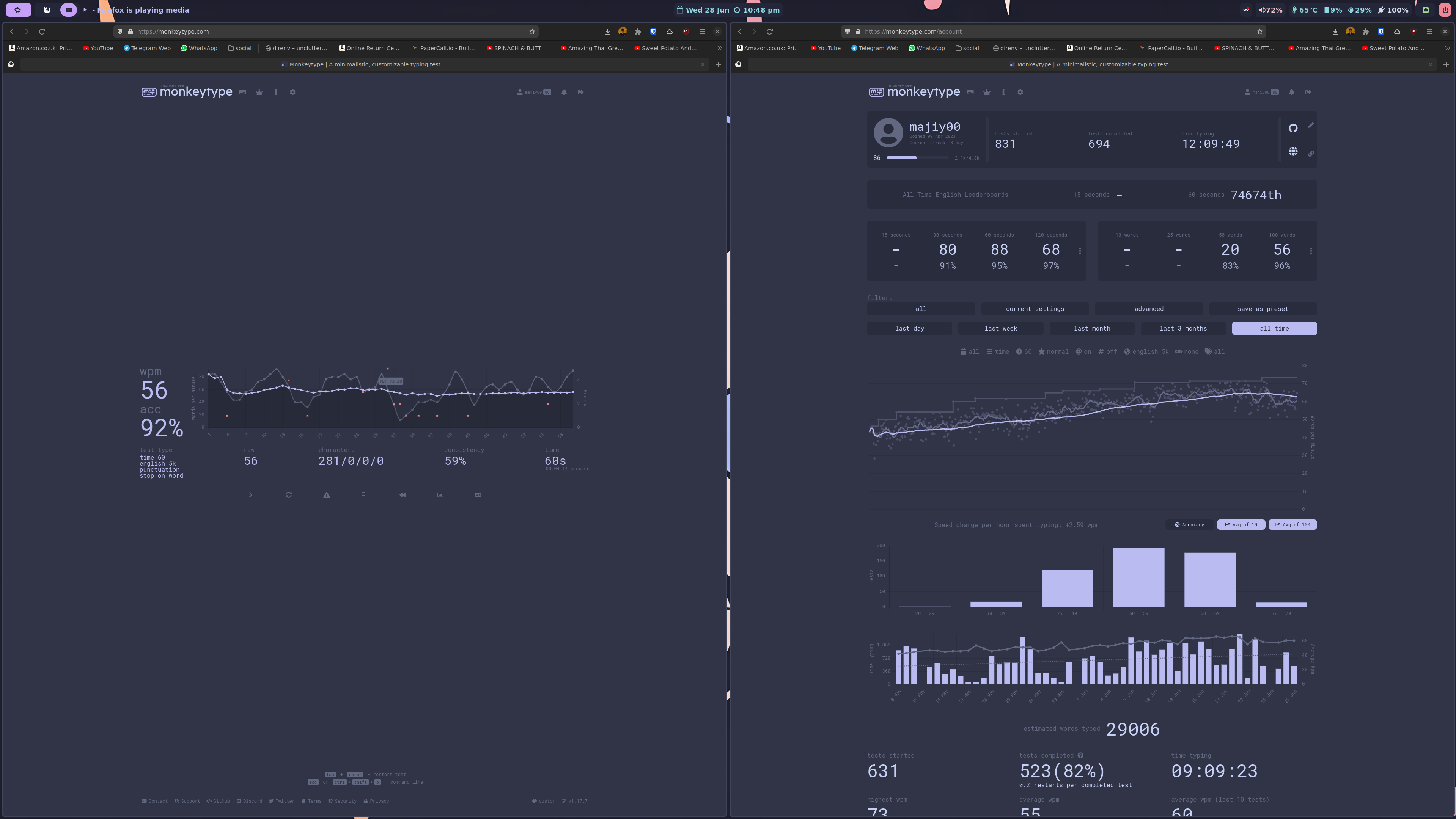Expand time personal bests options
Viewport: 1456px width, 819px height.
click(x=1080, y=251)
